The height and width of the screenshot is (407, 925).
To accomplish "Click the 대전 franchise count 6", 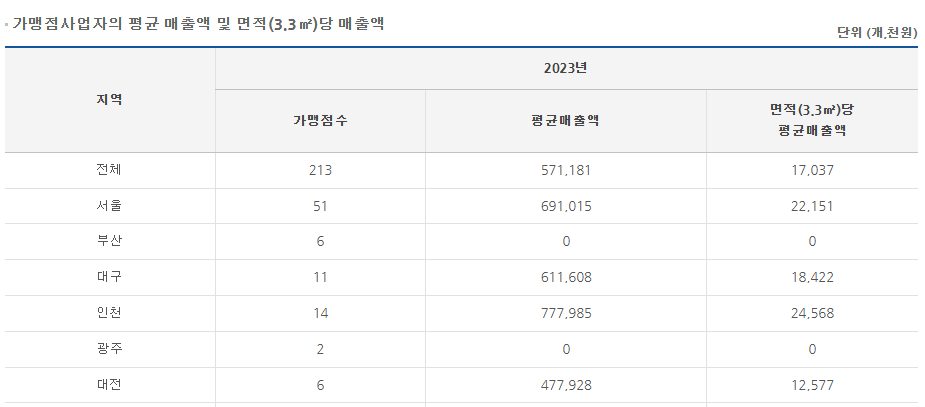I will pos(320,385).
